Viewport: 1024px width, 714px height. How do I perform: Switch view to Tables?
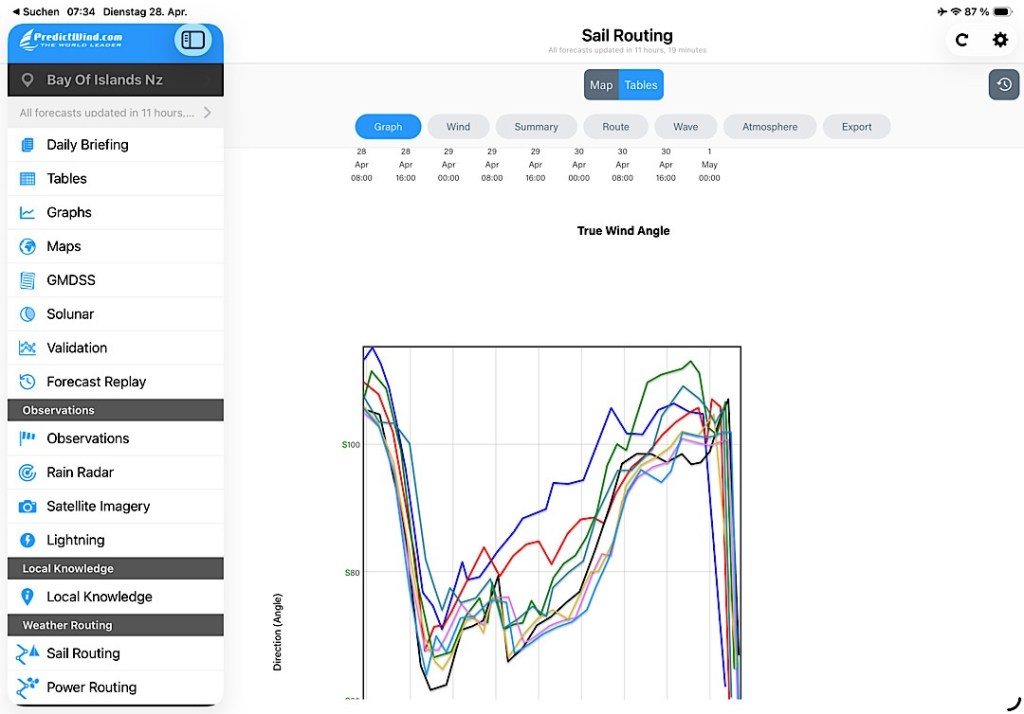(641, 85)
